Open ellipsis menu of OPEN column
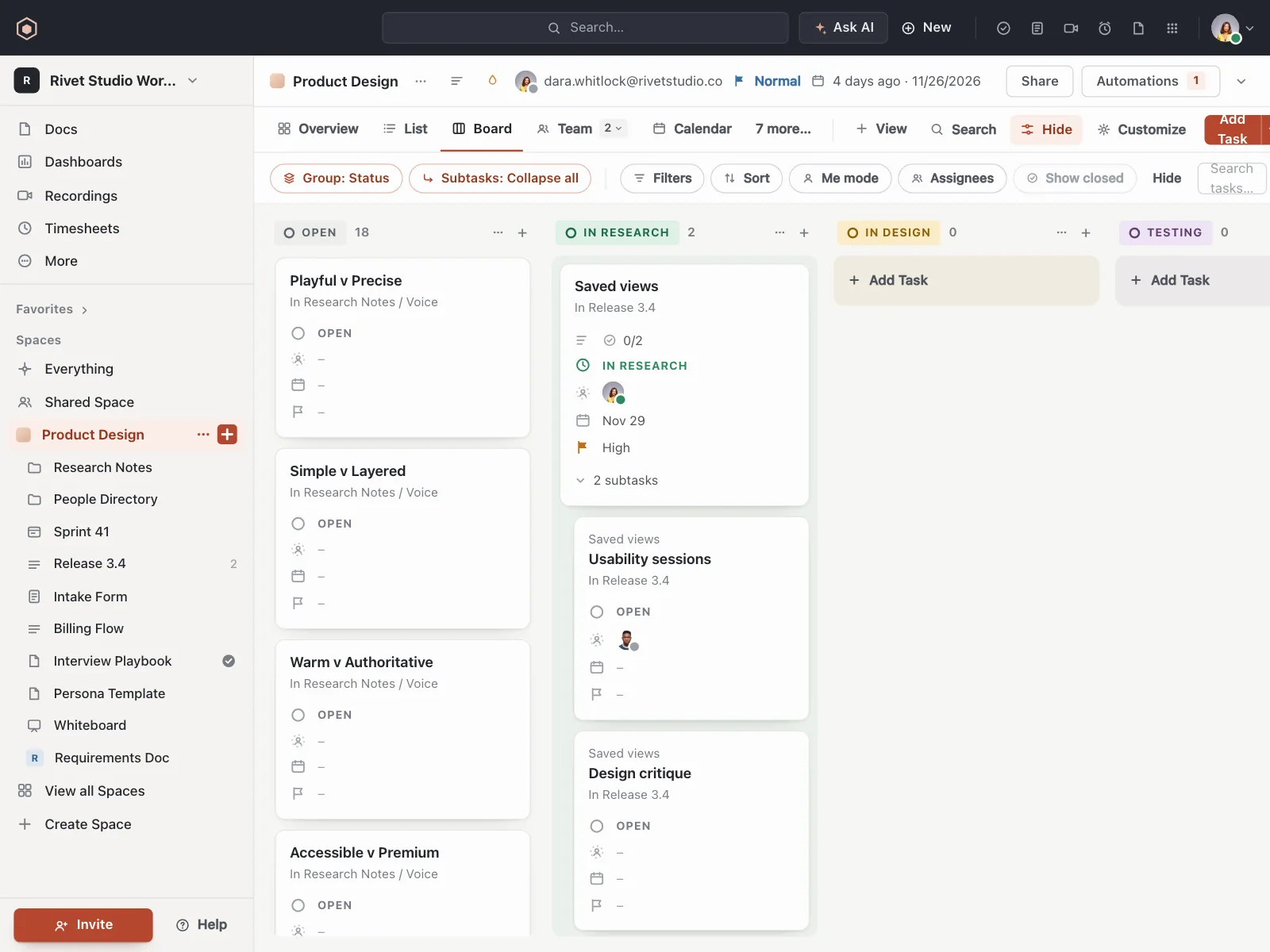 (x=498, y=232)
